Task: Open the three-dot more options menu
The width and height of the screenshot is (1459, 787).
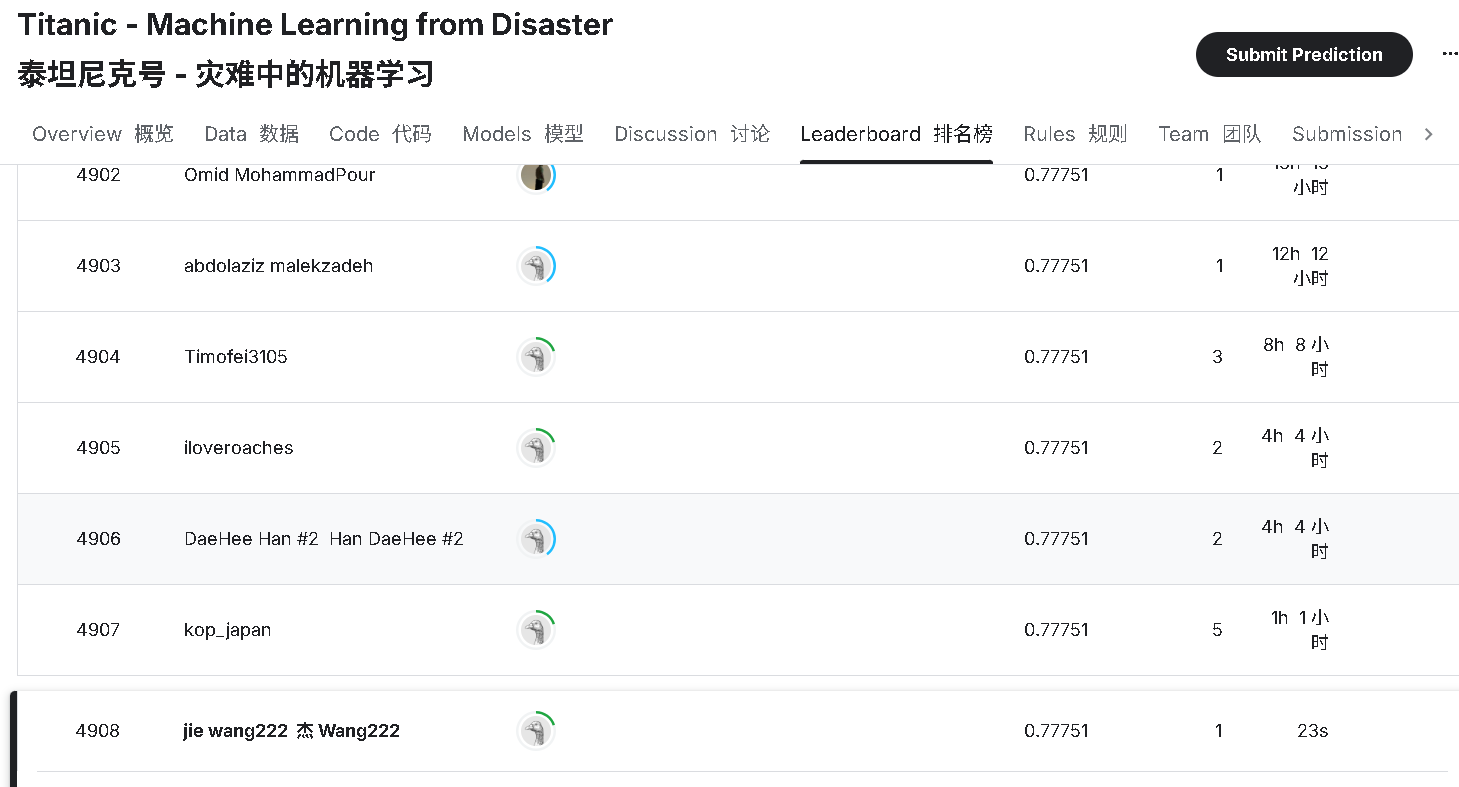Action: pos(1449,54)
